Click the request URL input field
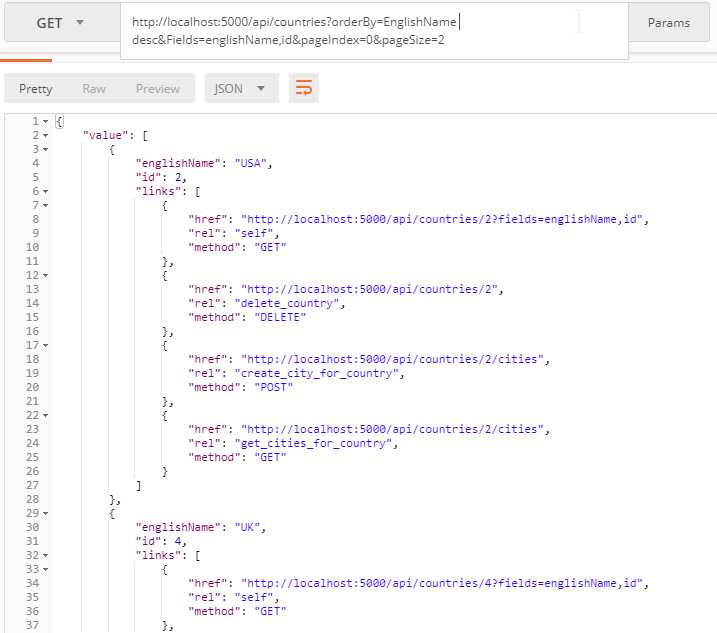Viewport: 717px width, 633px height. [x=374, y=31]
